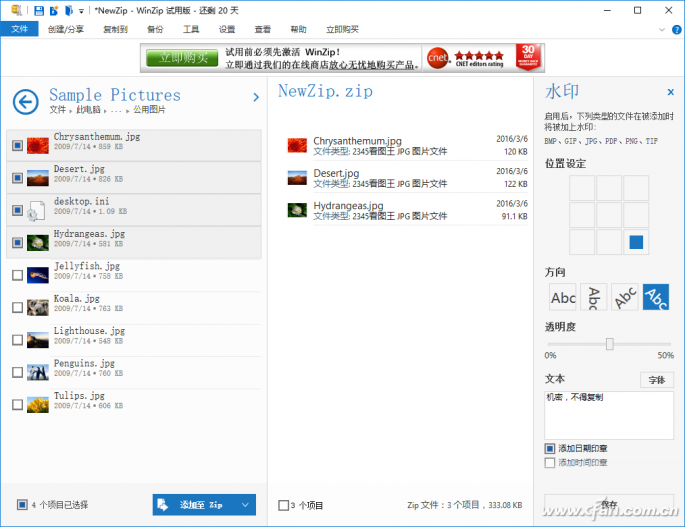Click the Penguins thumbnail image

(x=38, y=372)
